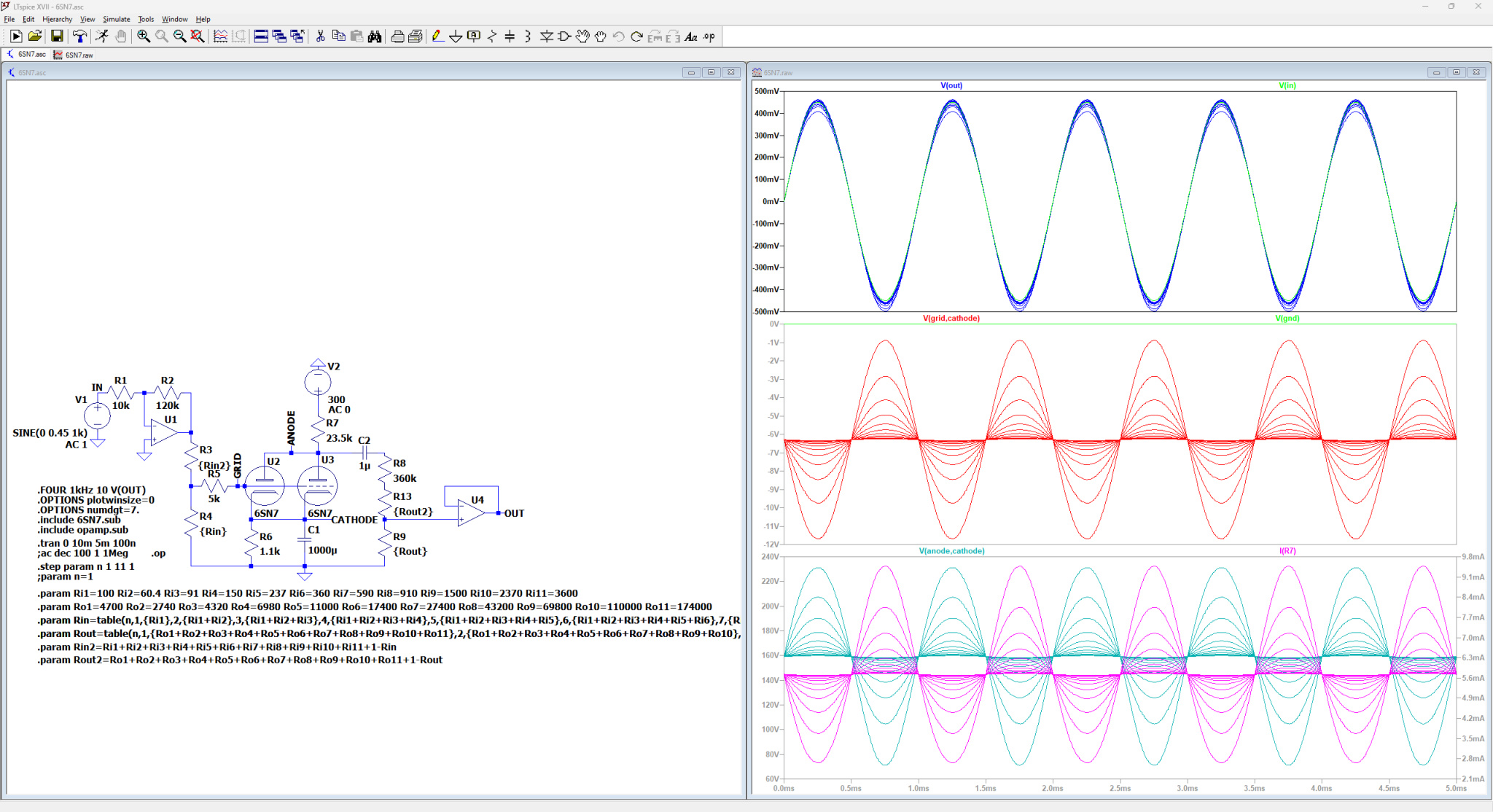Select the Drag hand tool
The image size is (1493, 812).
tap(601, 36)
